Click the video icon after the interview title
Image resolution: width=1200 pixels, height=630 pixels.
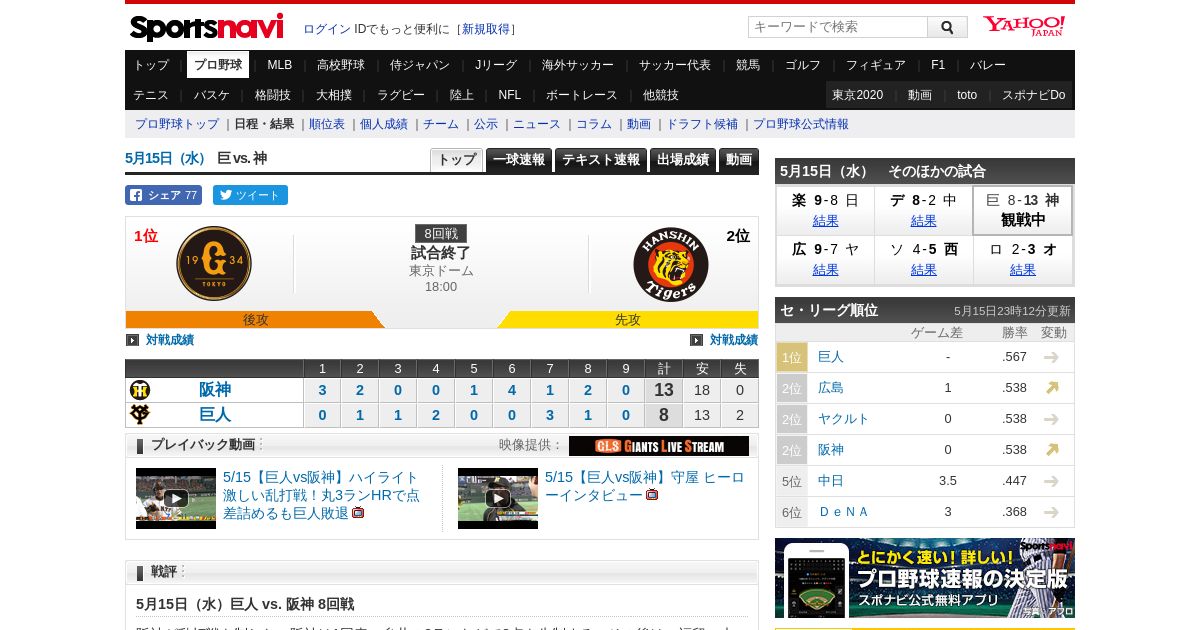652,495
